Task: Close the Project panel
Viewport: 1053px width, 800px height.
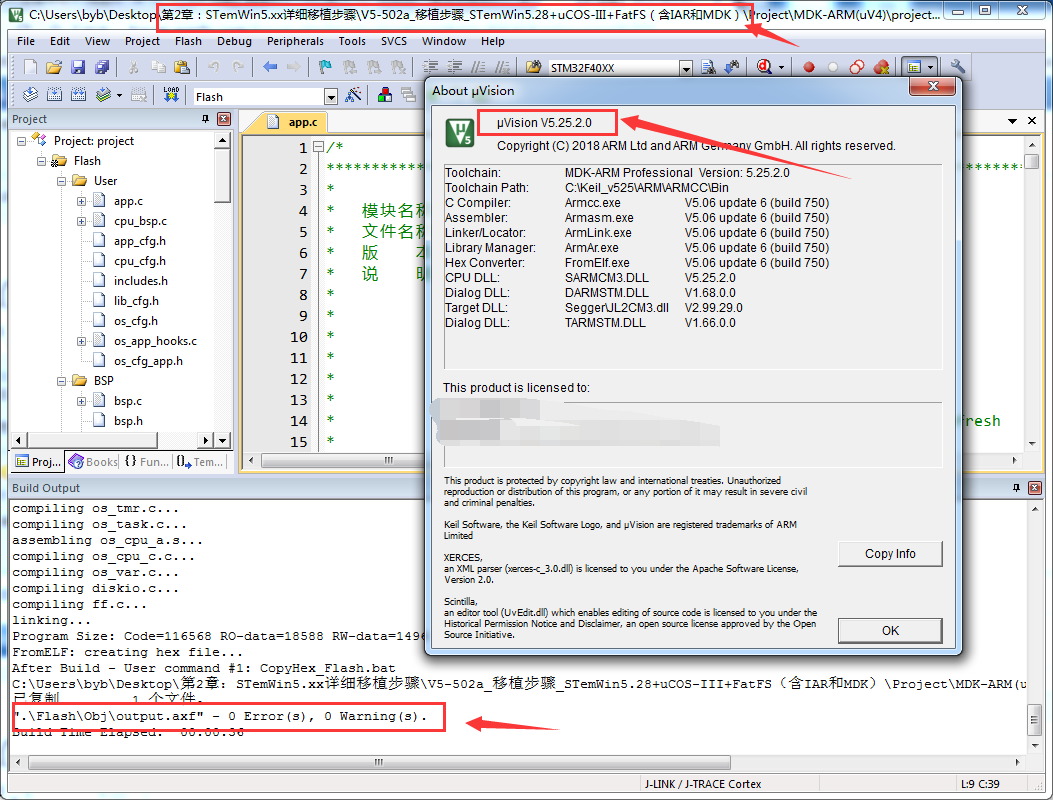Action: pyautogui.click(x=224, y=119)
